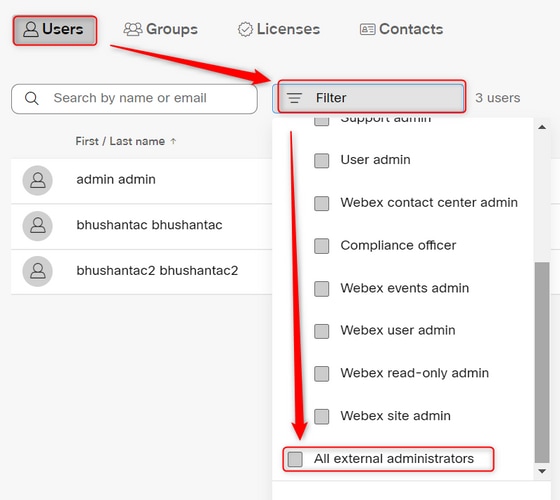Click the ascending sort arrow icon

(173, 141)
